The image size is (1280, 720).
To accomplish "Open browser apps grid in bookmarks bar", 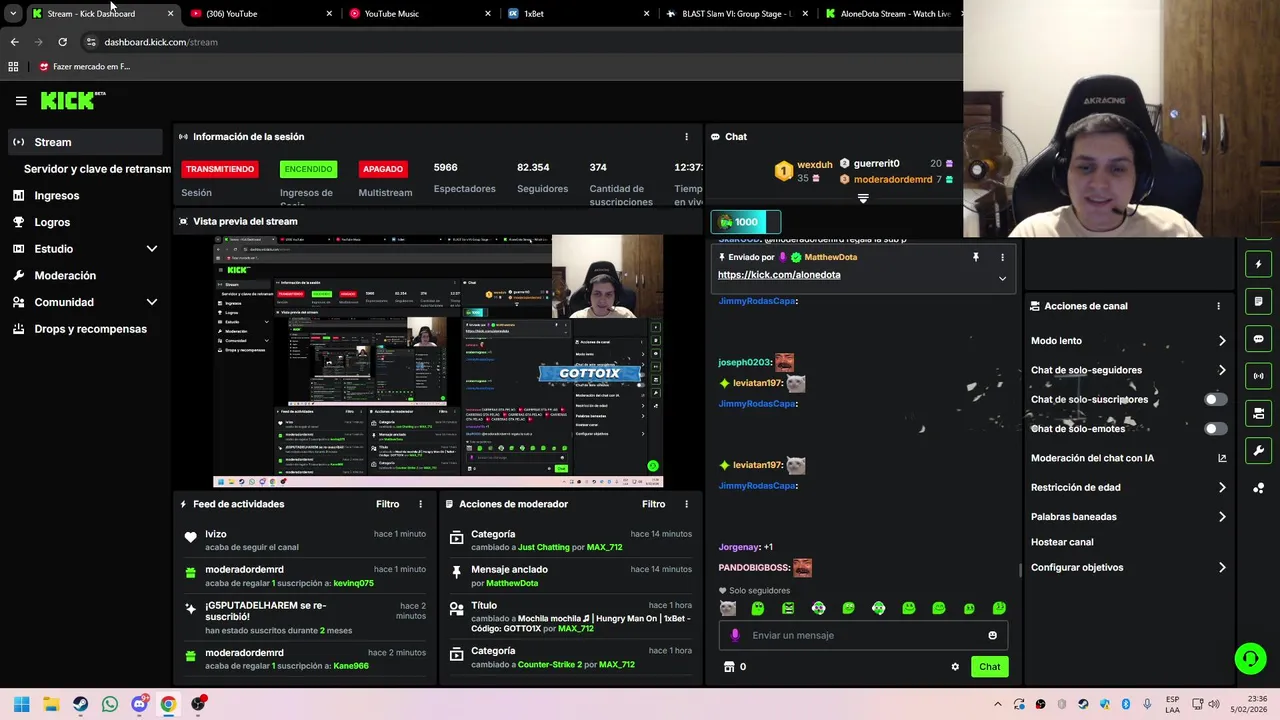I will pyautogui.click(x=13, y=67).
